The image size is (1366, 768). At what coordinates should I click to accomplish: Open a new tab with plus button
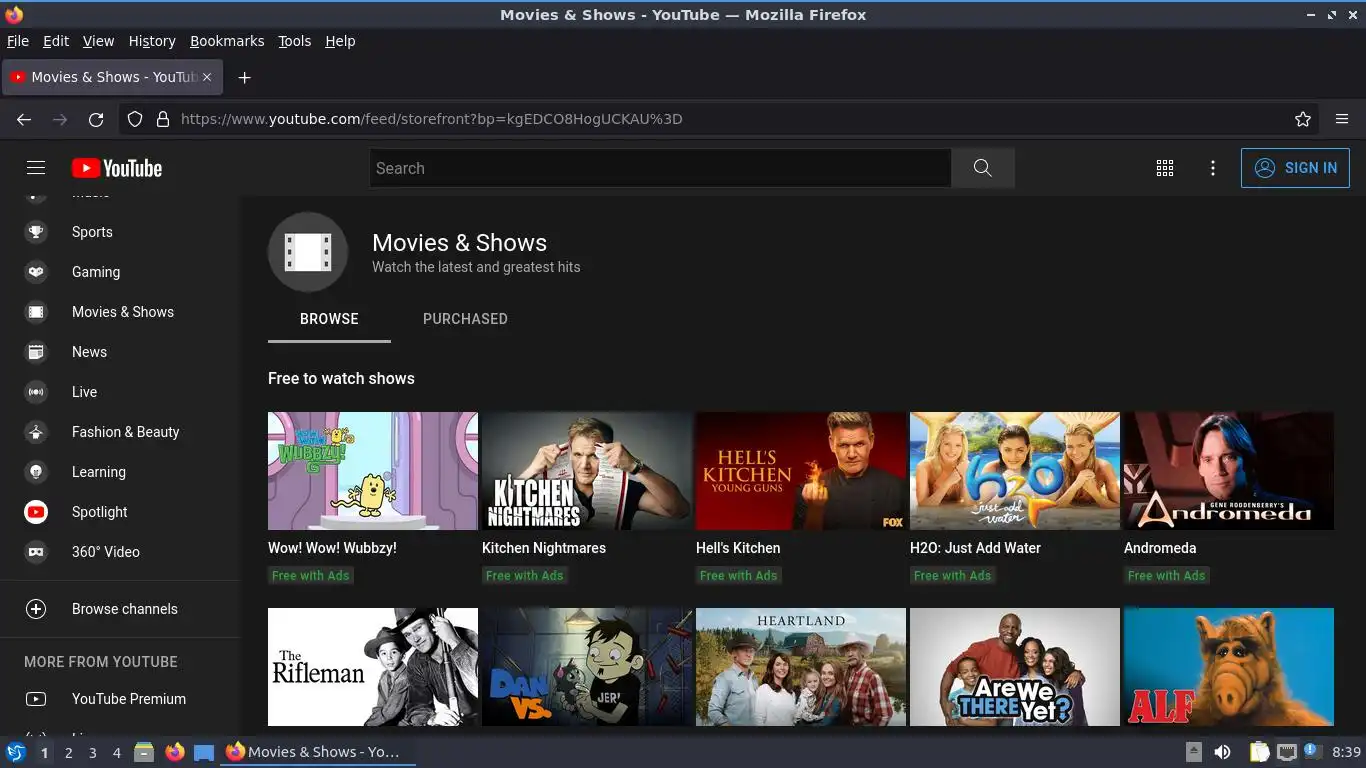coord(244,77)
